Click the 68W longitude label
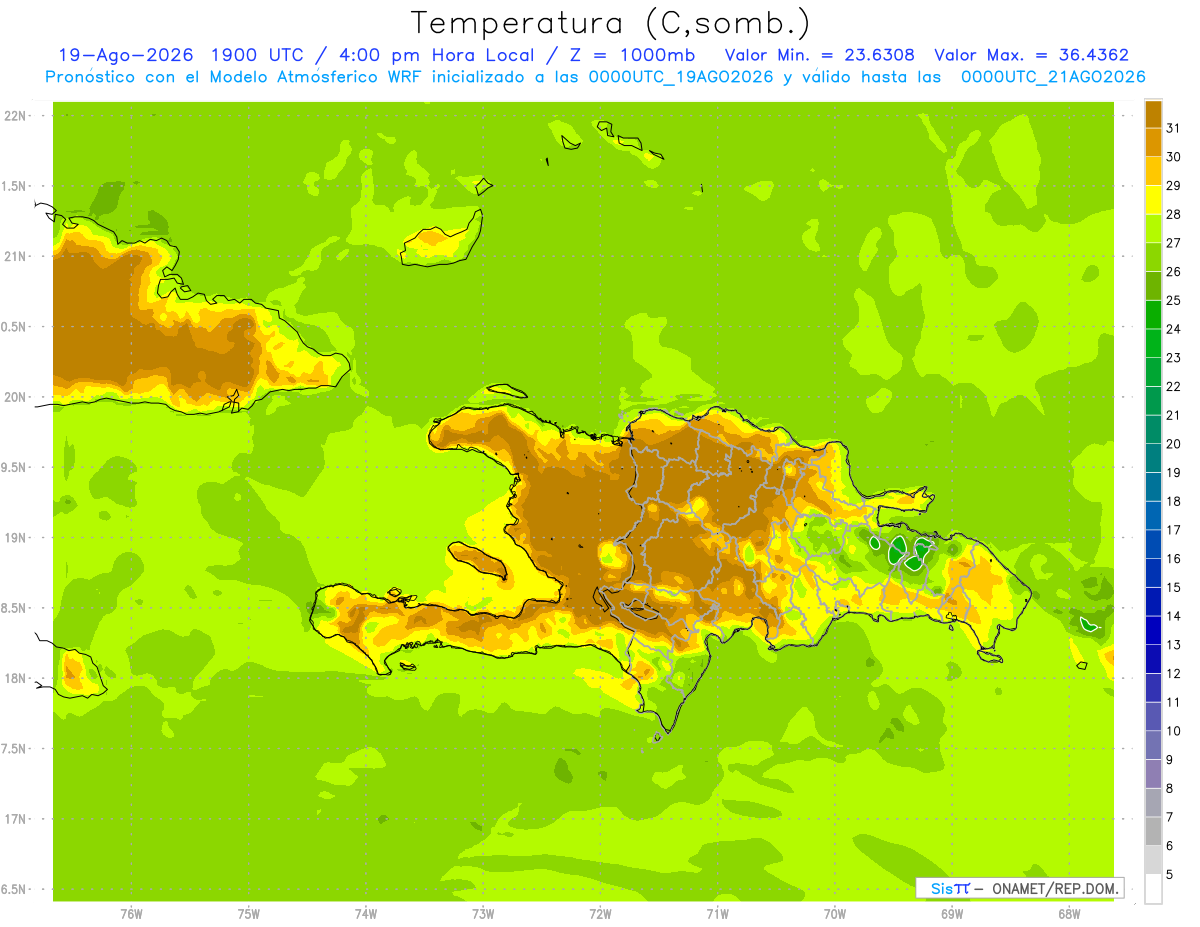The image size is (1200, 927). [1069, 914]
